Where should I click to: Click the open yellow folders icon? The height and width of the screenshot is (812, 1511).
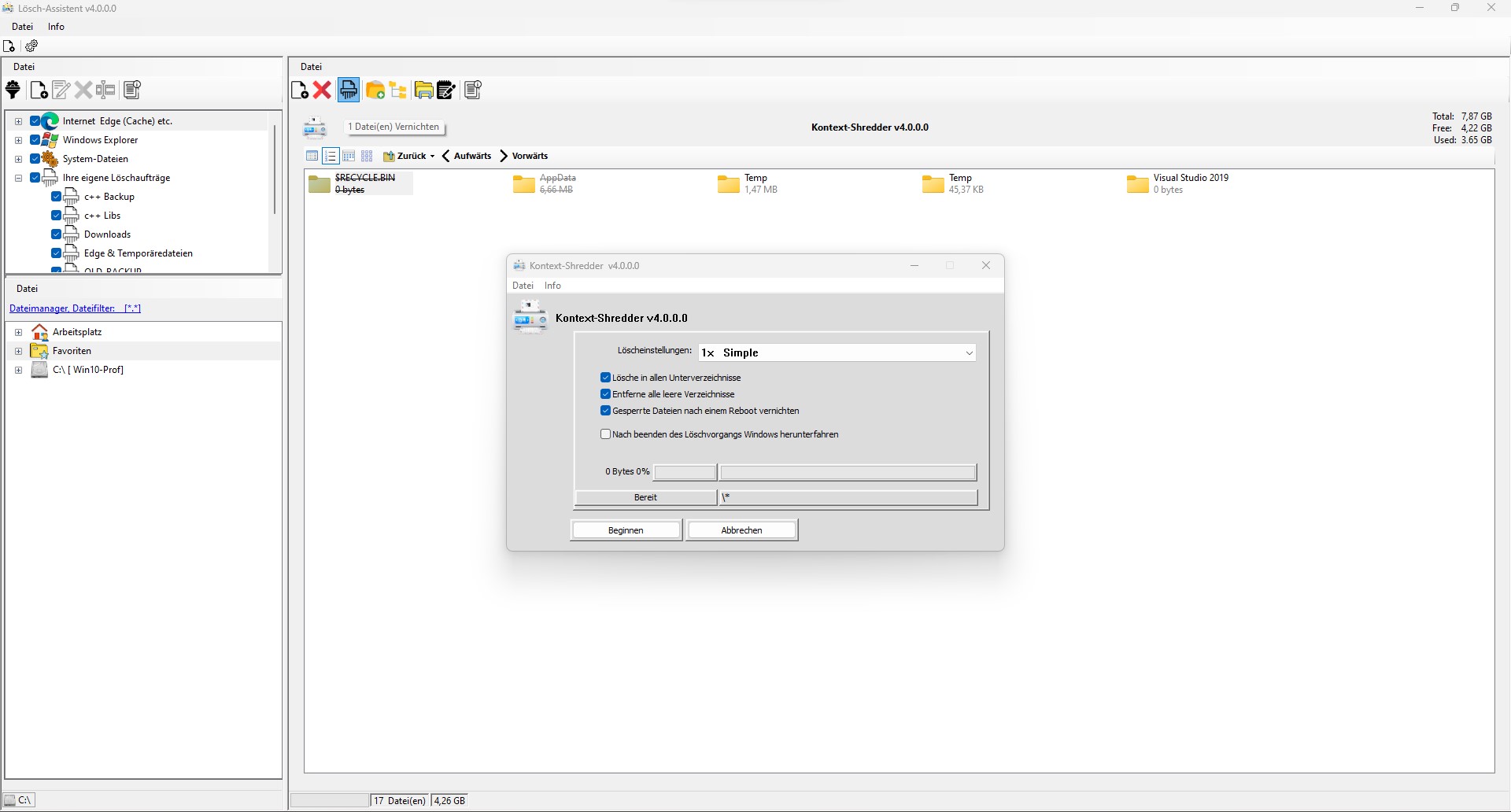[423, 90]
